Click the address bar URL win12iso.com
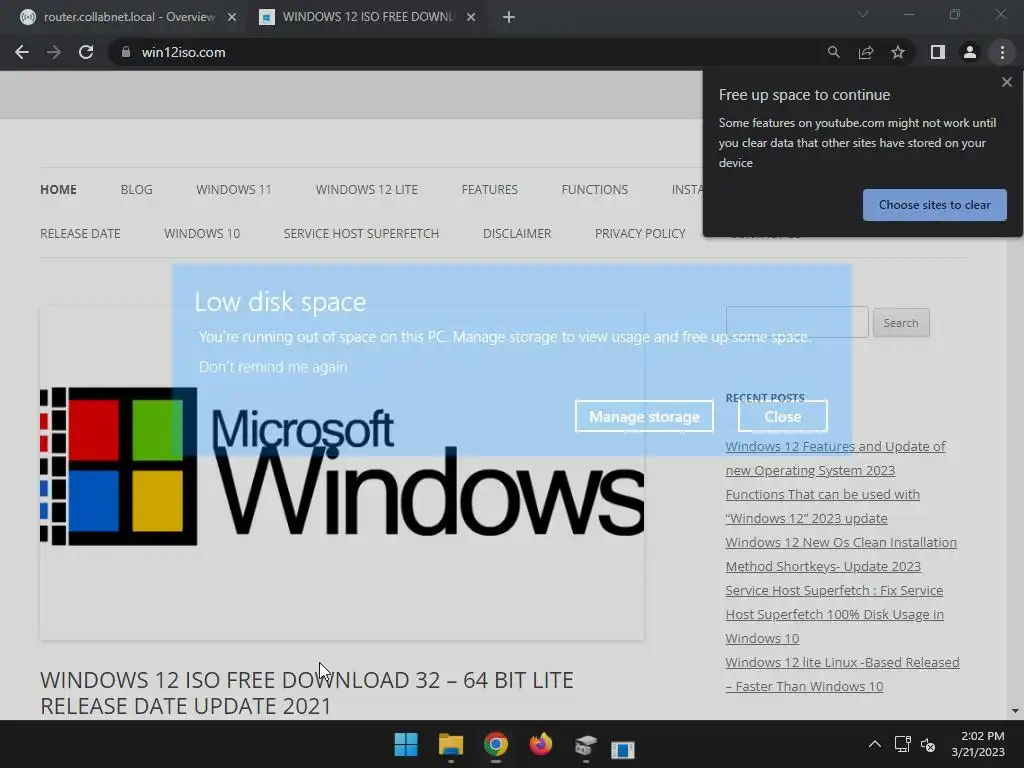 (x=184, y=52)
